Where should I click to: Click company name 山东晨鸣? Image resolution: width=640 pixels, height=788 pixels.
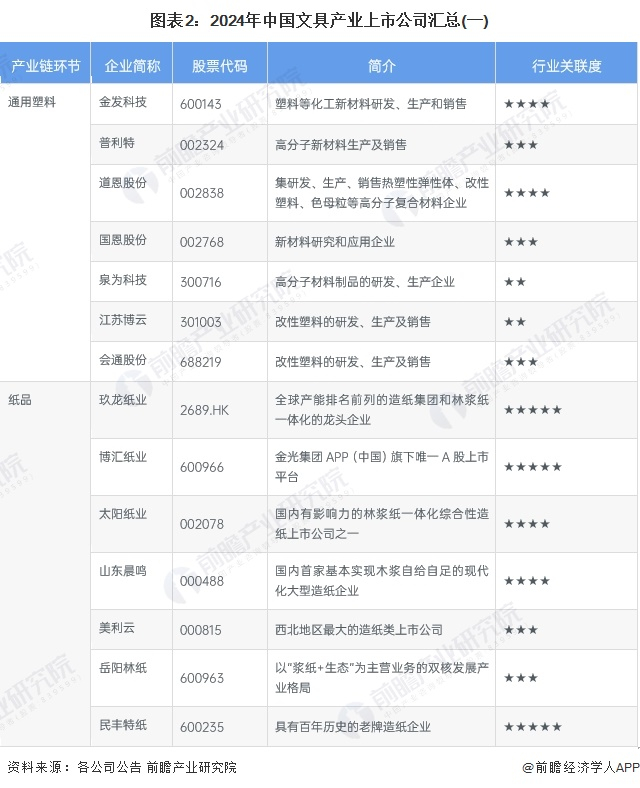pos(123,571)
